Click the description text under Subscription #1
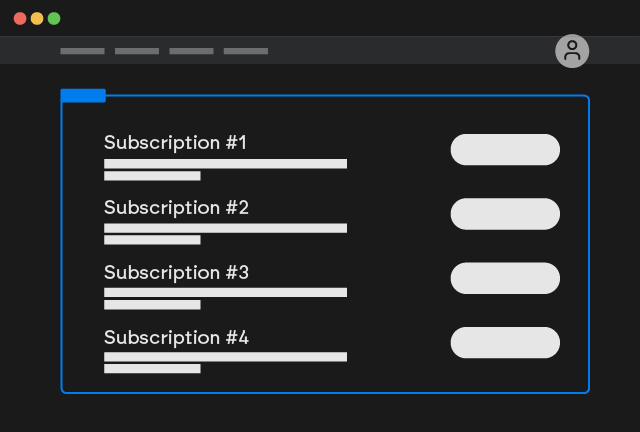The image size is (640, 432). point(225,169)
